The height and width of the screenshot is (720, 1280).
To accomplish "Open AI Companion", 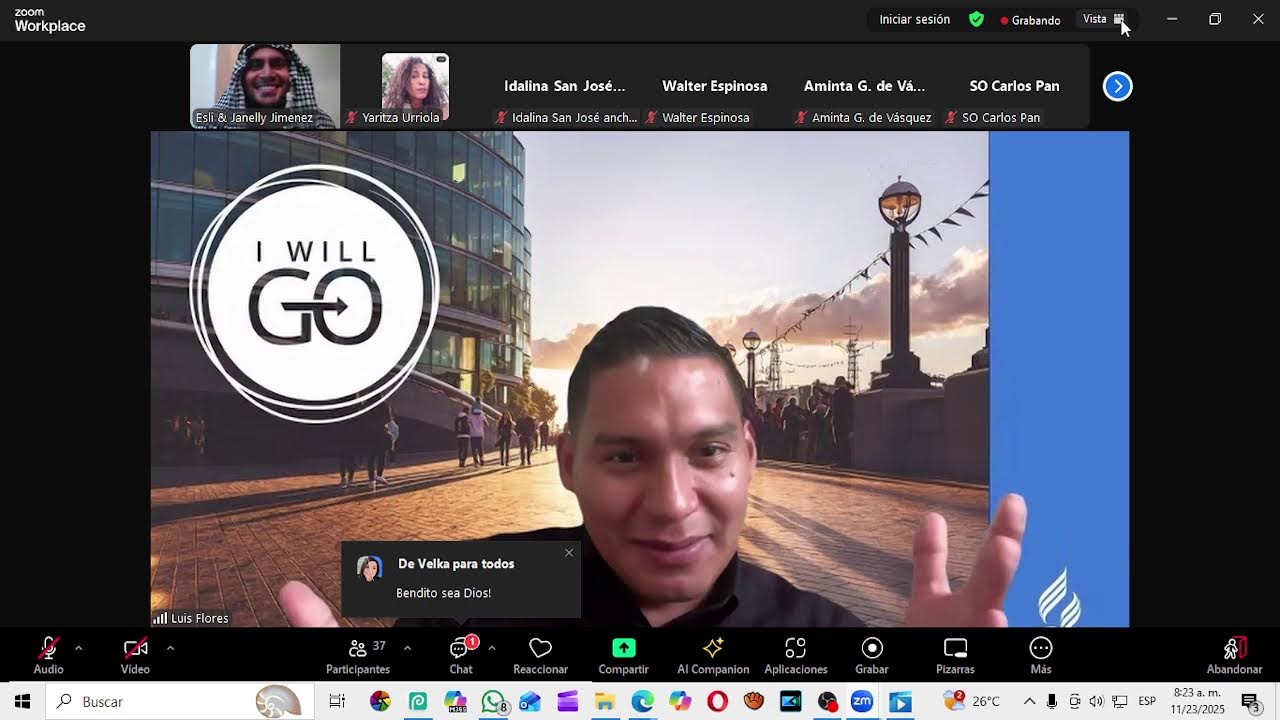I will 713,656.
